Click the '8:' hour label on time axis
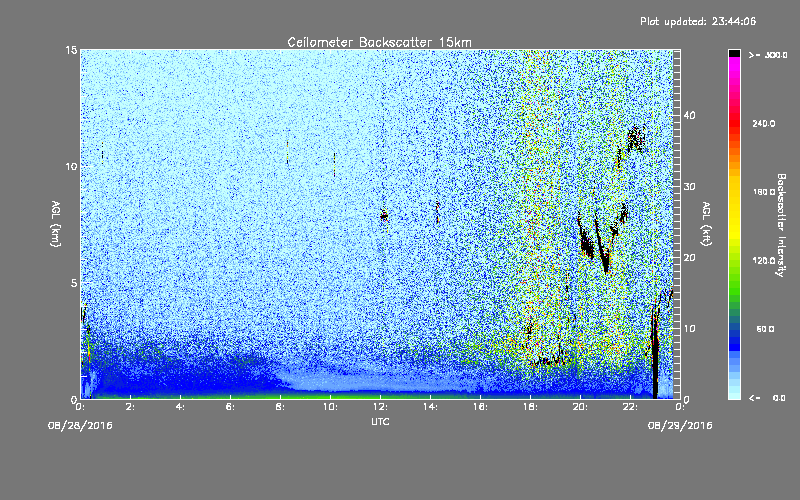This screenshot has height=500, width=800. coord(280,407)
